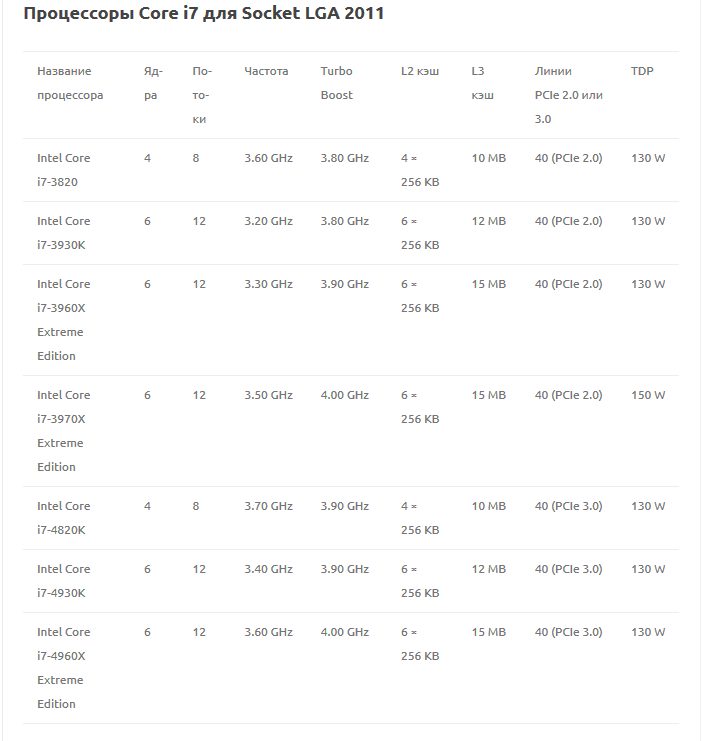Click the page heading about Socket LGA 2011

[203, 14]
